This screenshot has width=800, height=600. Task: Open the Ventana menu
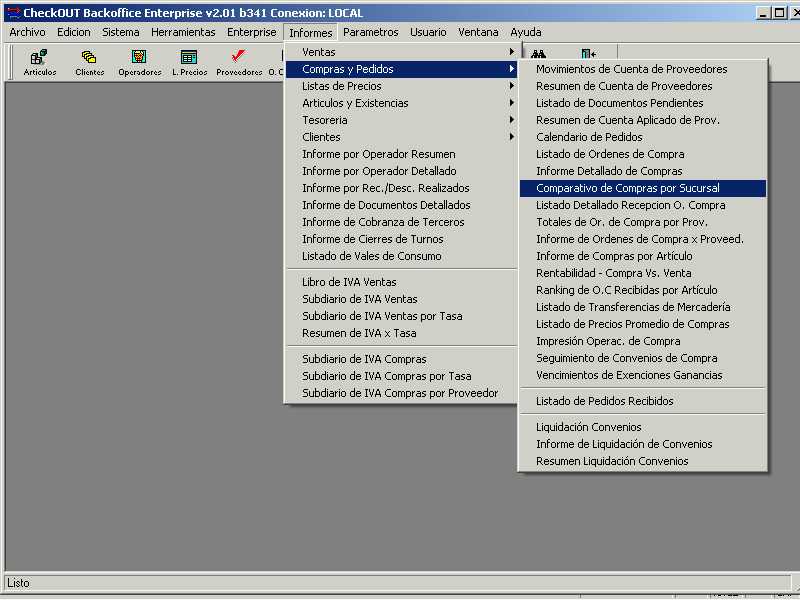tap(478, 32)
